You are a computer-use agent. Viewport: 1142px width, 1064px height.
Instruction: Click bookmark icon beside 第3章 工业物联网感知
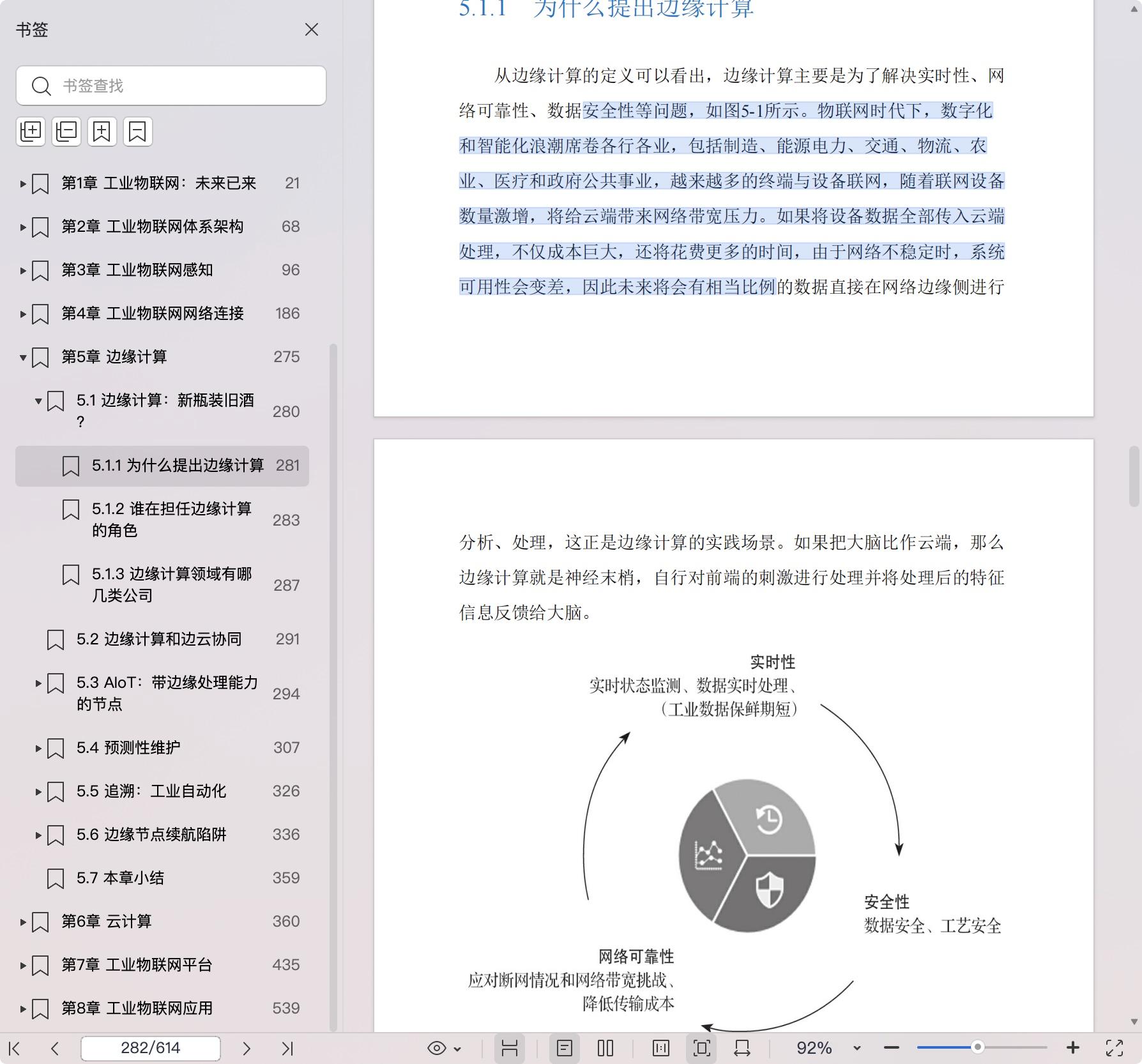(x=40, y=271)
